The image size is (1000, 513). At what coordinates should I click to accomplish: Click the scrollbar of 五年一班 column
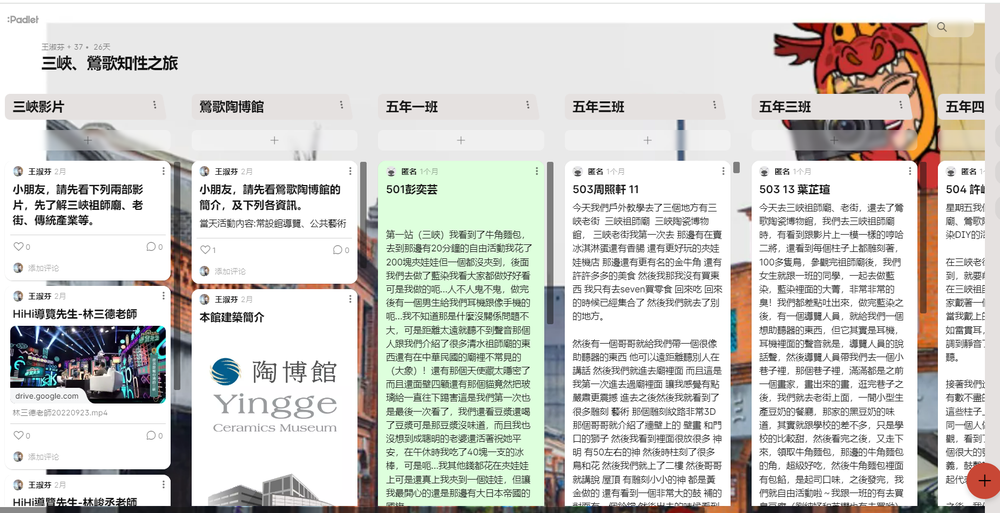tap(550, 242)
